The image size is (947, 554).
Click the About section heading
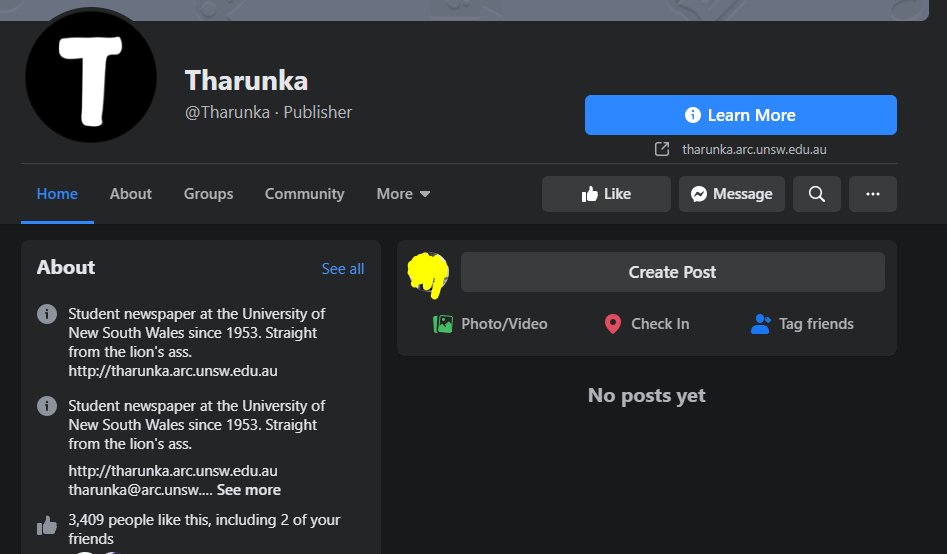click(x=66, y=267)
